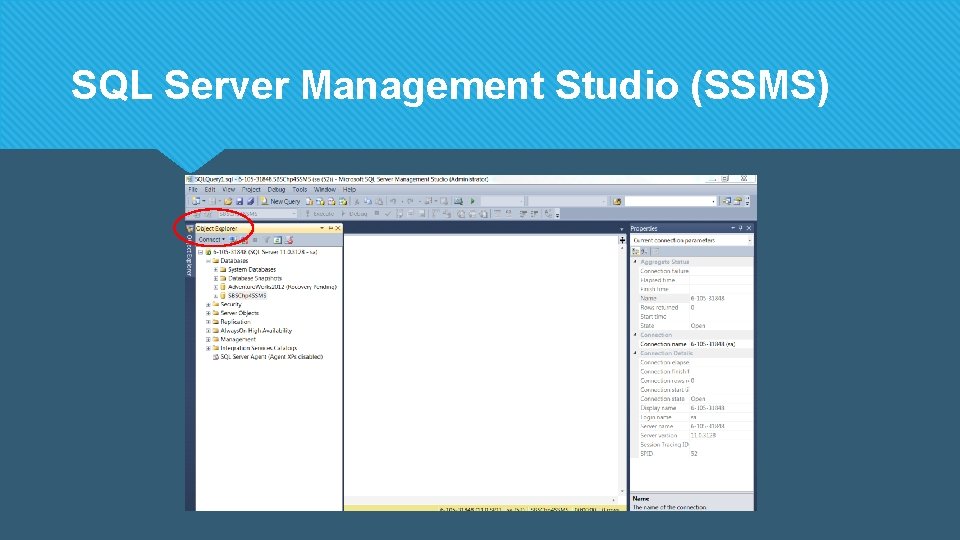
Task: Close the Properties panel
Action: [x=749, y=228]
